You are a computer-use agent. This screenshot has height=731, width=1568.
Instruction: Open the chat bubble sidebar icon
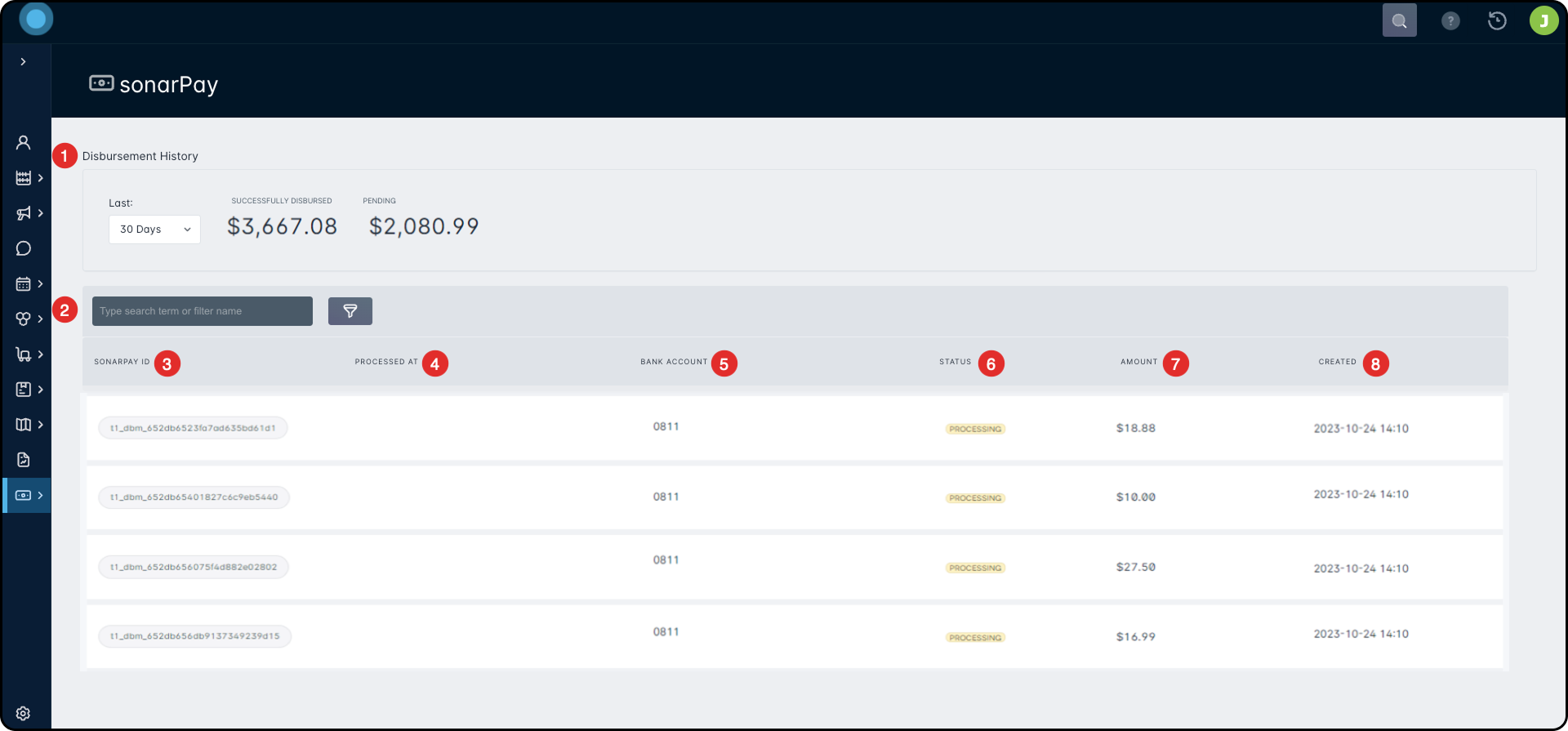pos(24,248)
